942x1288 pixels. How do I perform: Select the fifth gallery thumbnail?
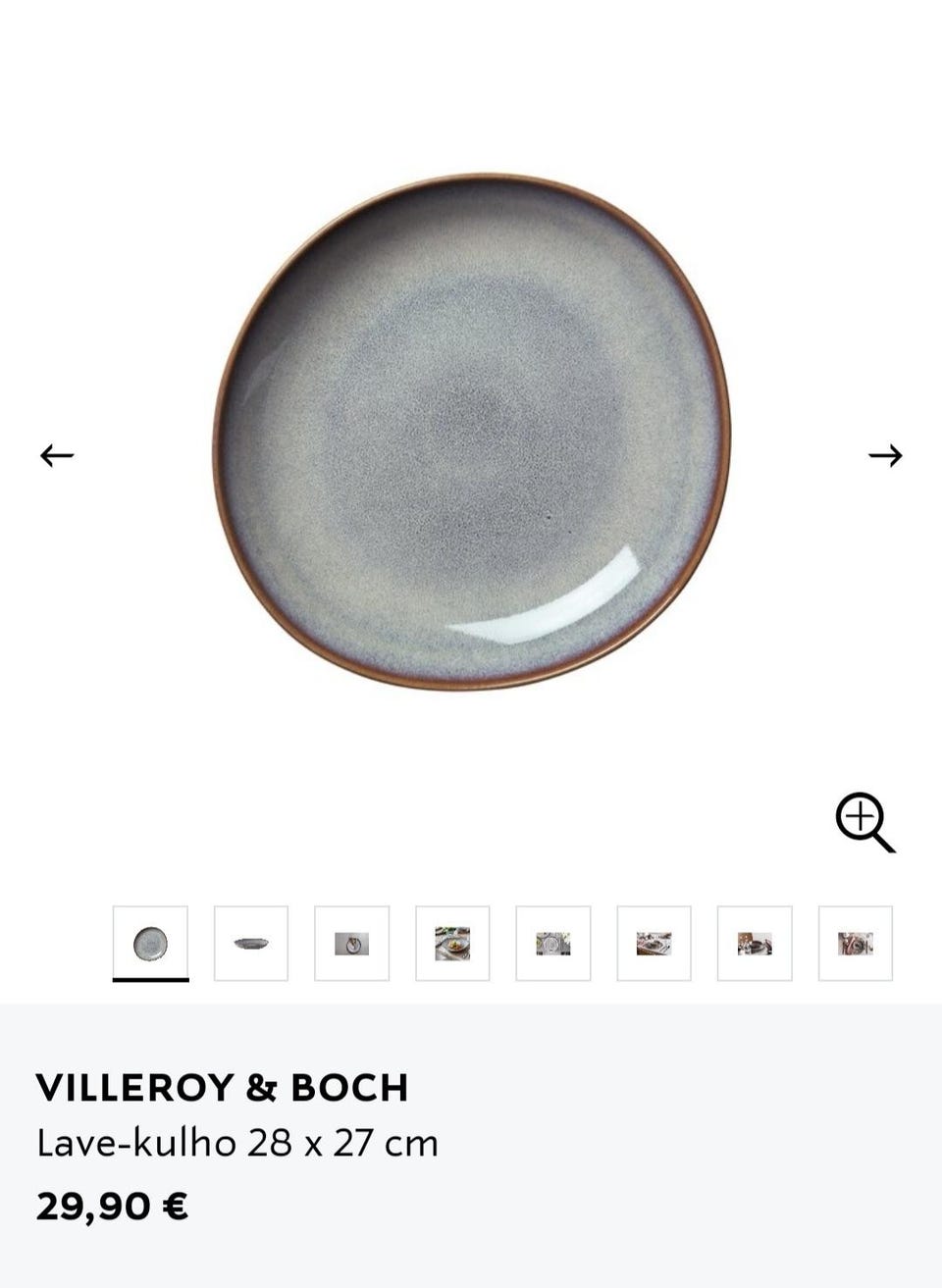tap(553, 943)
